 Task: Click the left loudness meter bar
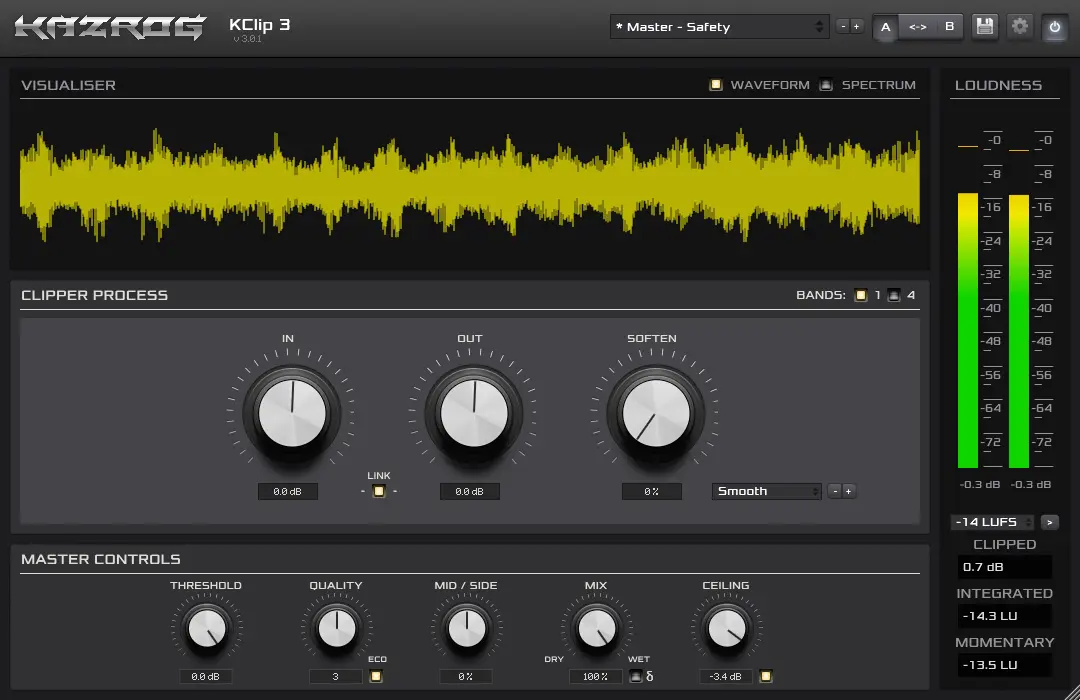click(x=968, y=331)
